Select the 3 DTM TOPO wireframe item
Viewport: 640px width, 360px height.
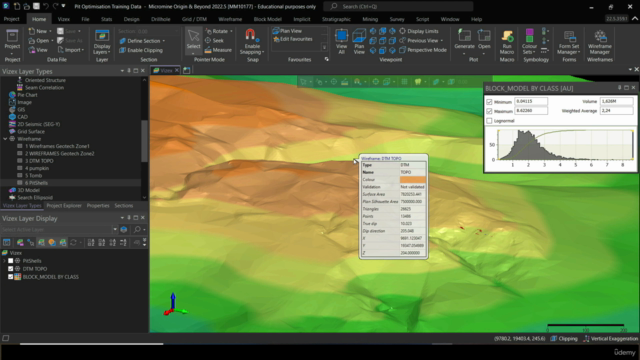point(39,161)
